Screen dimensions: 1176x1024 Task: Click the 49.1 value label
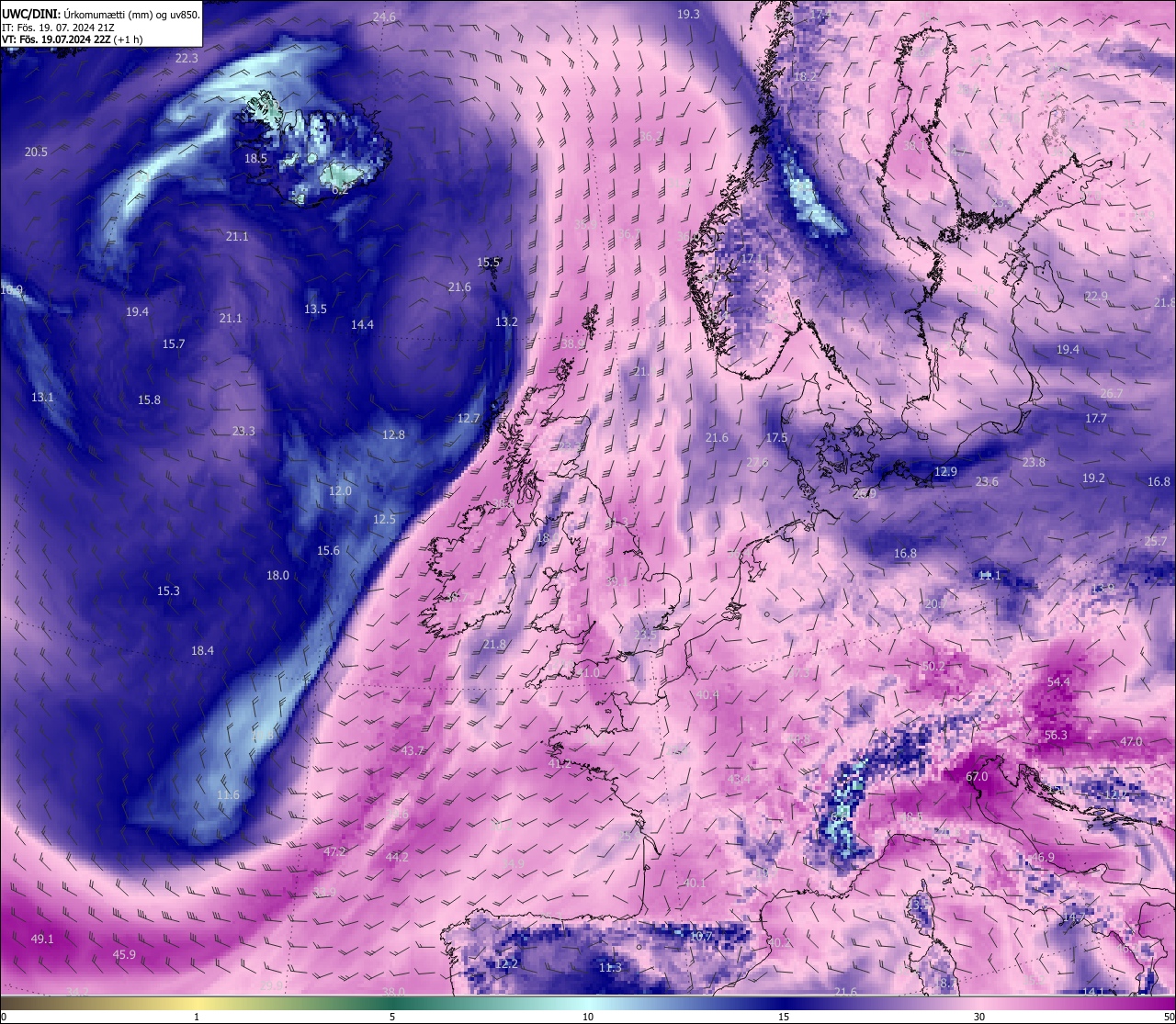coord(42,940)
